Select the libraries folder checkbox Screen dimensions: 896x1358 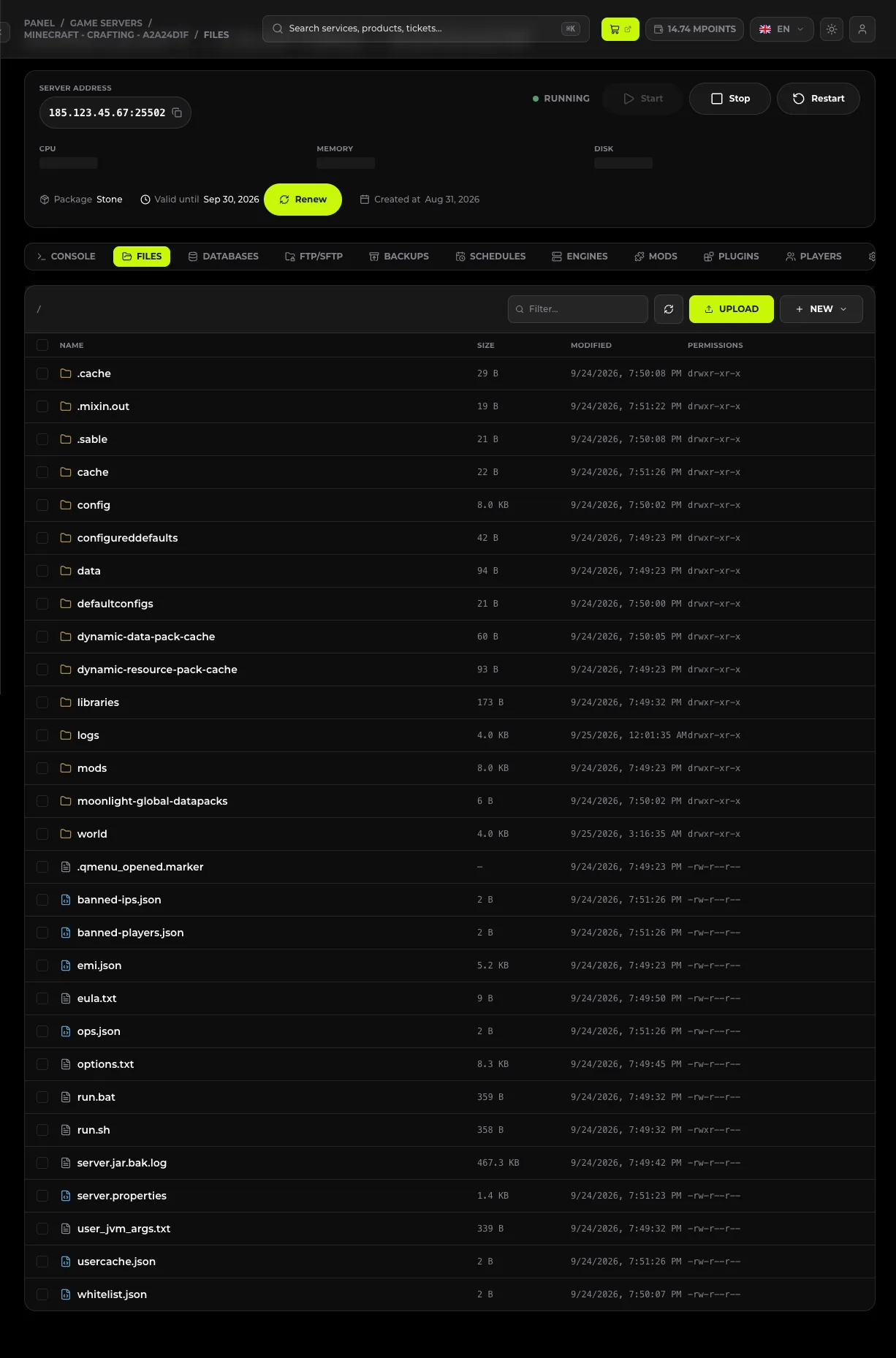pyautogui.click(x=42, y=702)
